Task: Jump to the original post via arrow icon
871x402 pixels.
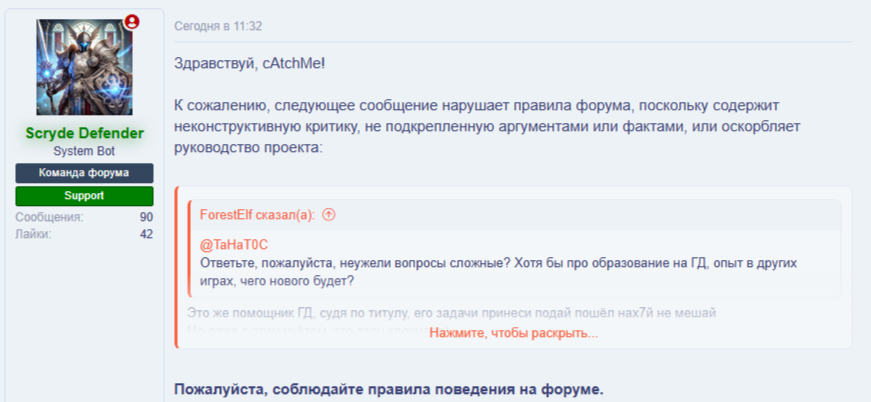Action: click(x=329, y=214)
